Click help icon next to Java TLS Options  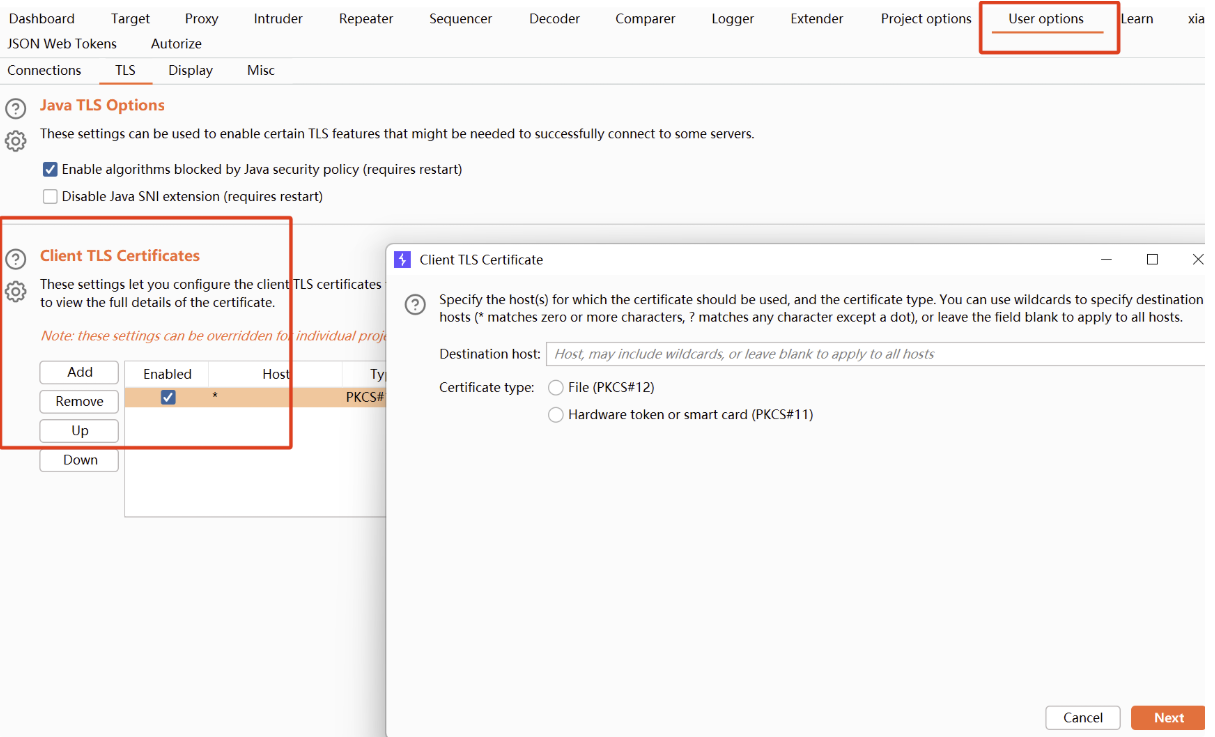click(x=15, y=109)
